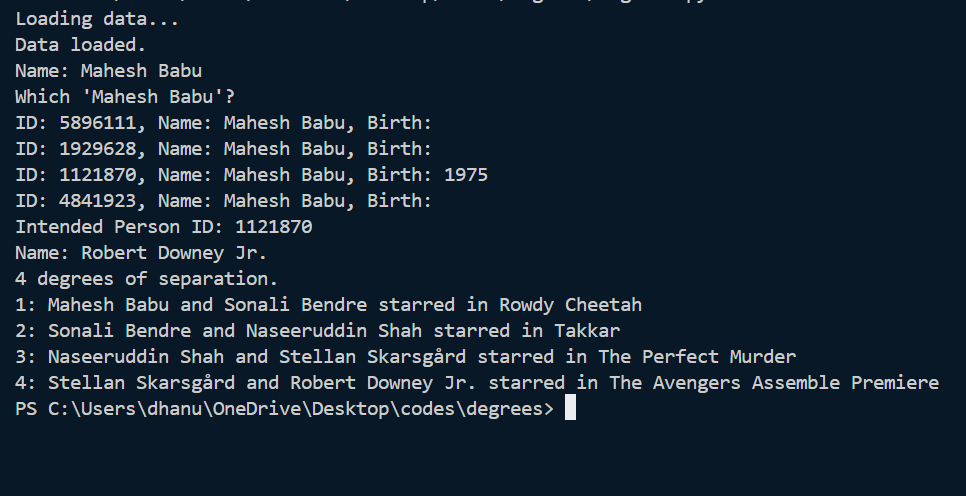Viewport: 966px width, 496px height.
Task: Click Sonali Bendre in step 1
Action: point(295,305)
